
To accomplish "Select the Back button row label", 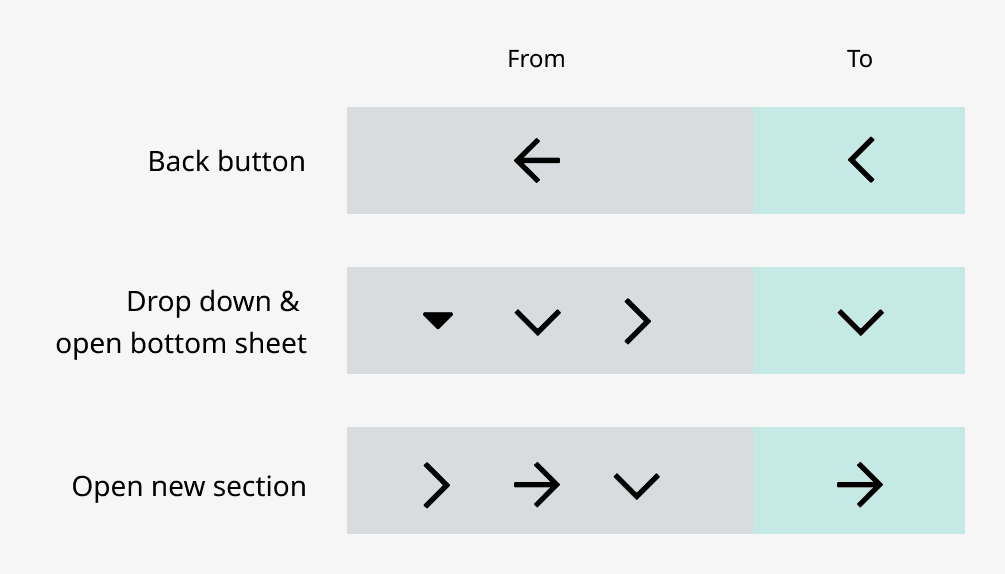I will pyautogui.click(x=226, y=161).
